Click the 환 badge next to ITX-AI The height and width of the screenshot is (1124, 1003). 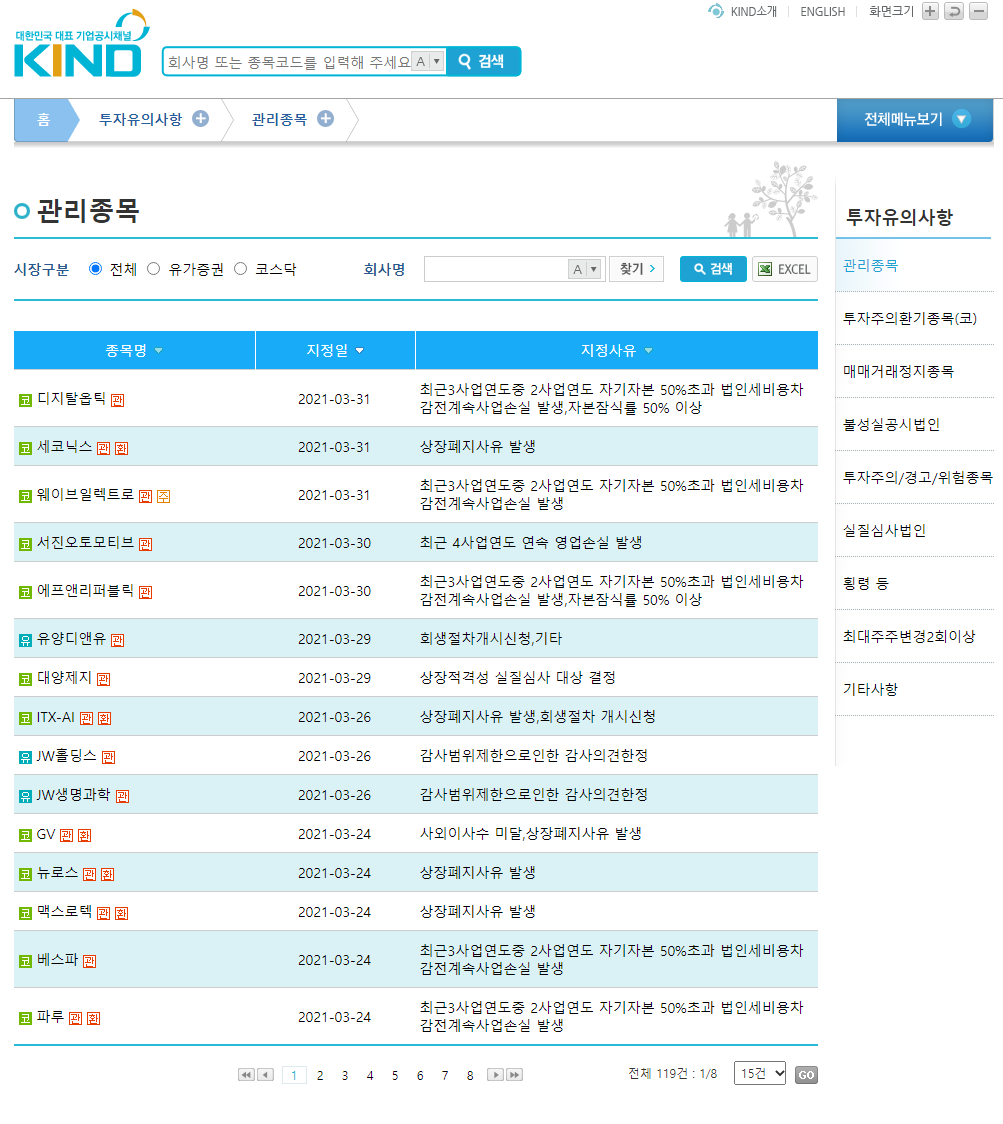[x=105, y=718]
